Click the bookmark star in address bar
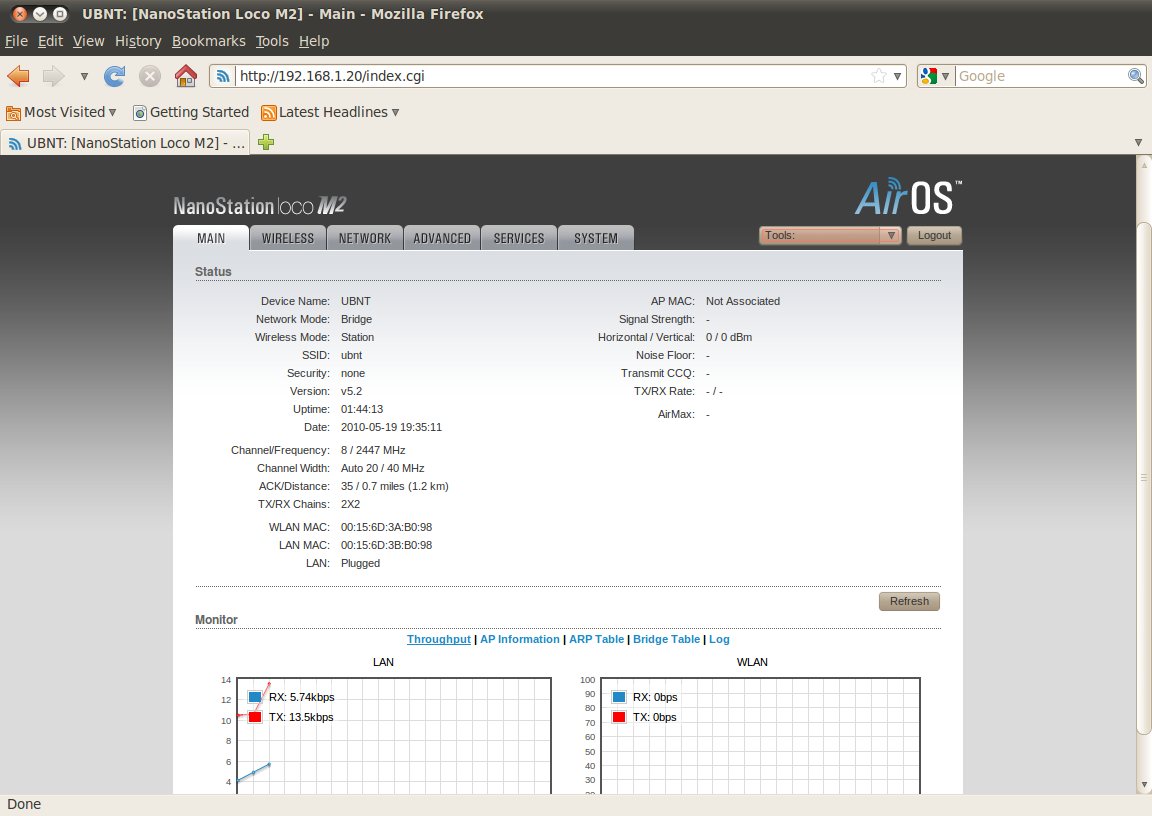 pos(878,76)
